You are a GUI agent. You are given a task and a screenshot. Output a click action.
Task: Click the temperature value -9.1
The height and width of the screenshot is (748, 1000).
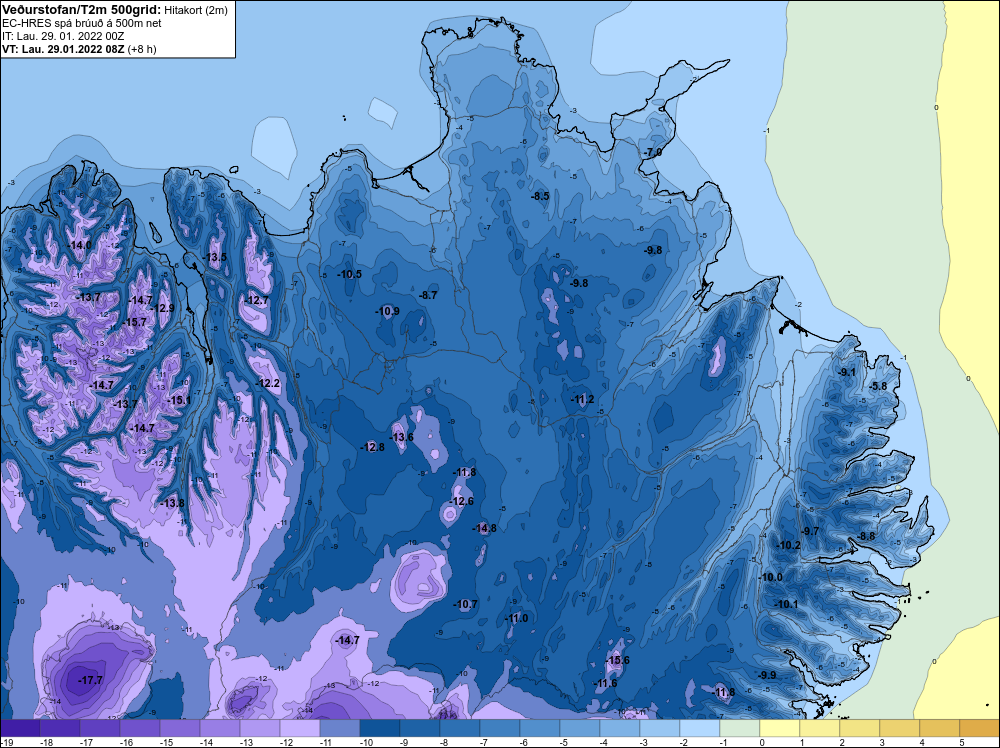coord(847,372)
